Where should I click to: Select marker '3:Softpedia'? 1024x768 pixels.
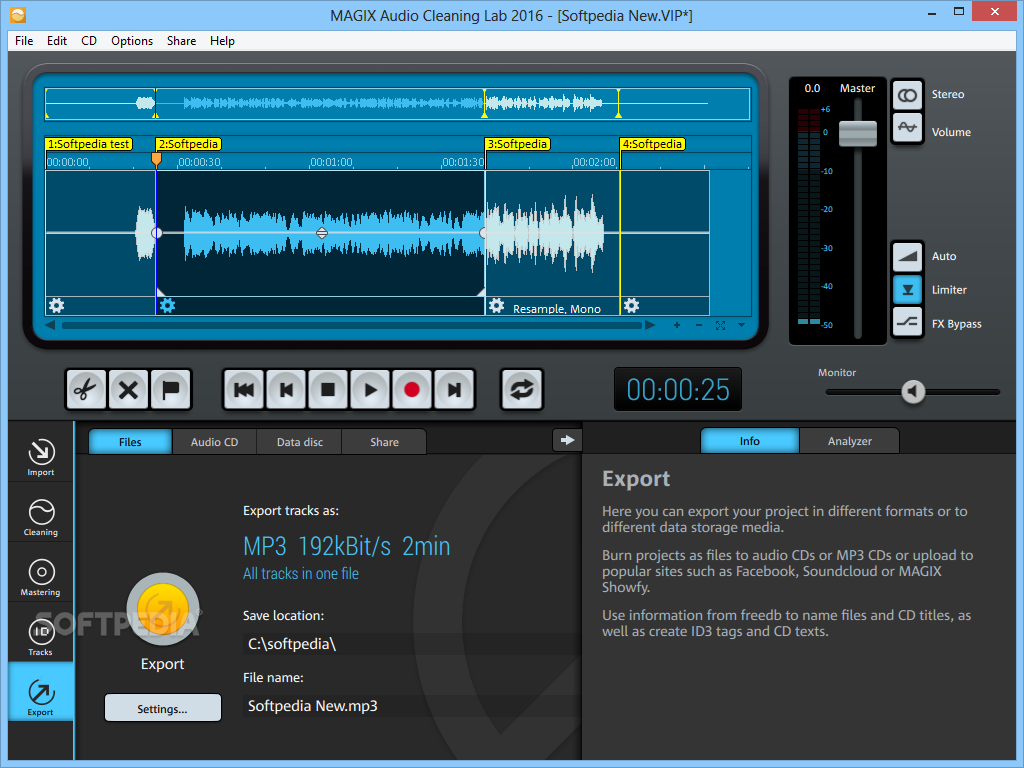(x=518, y=144)
